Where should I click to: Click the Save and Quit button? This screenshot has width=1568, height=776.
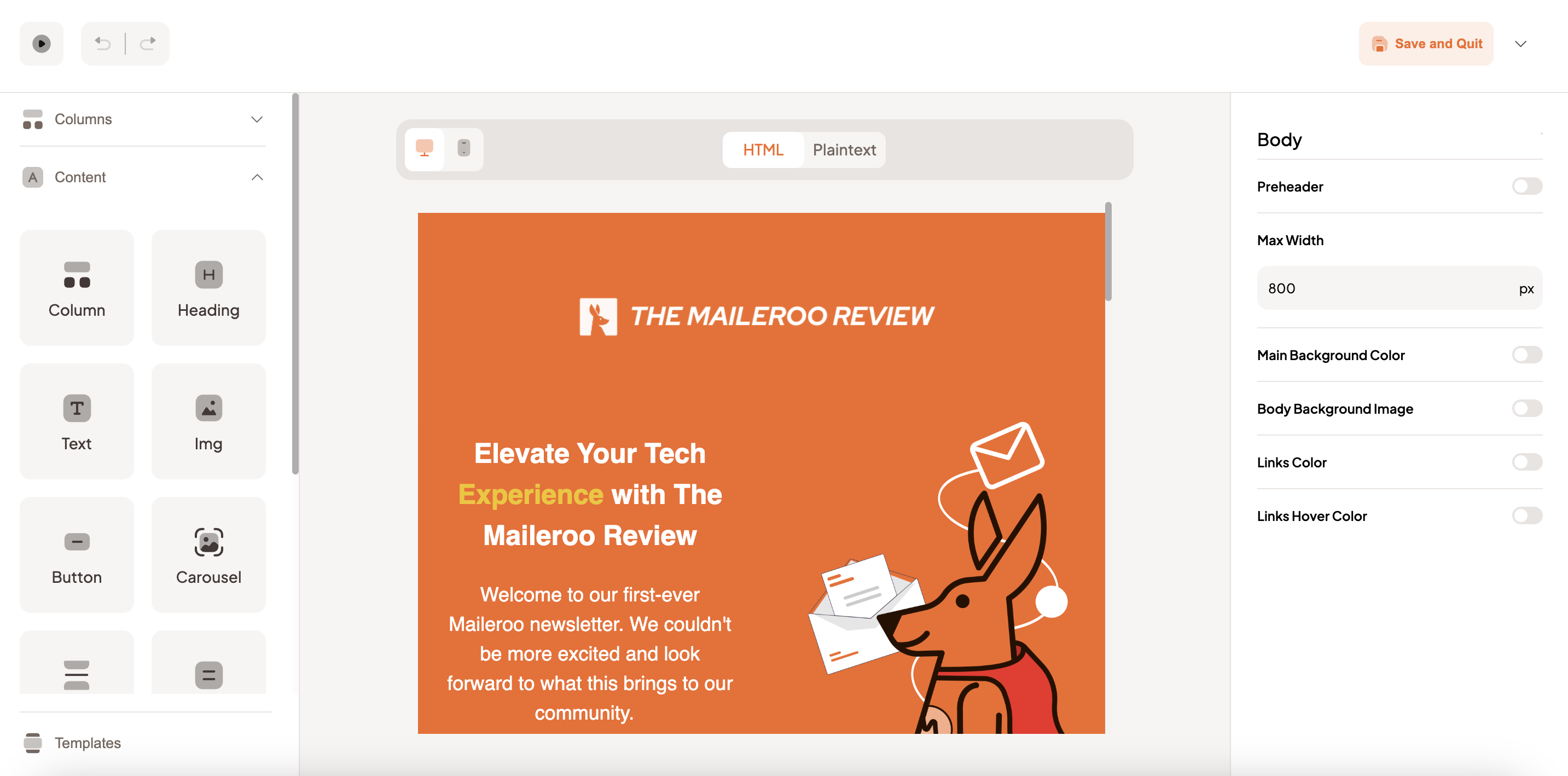[x=1426, y=44]
